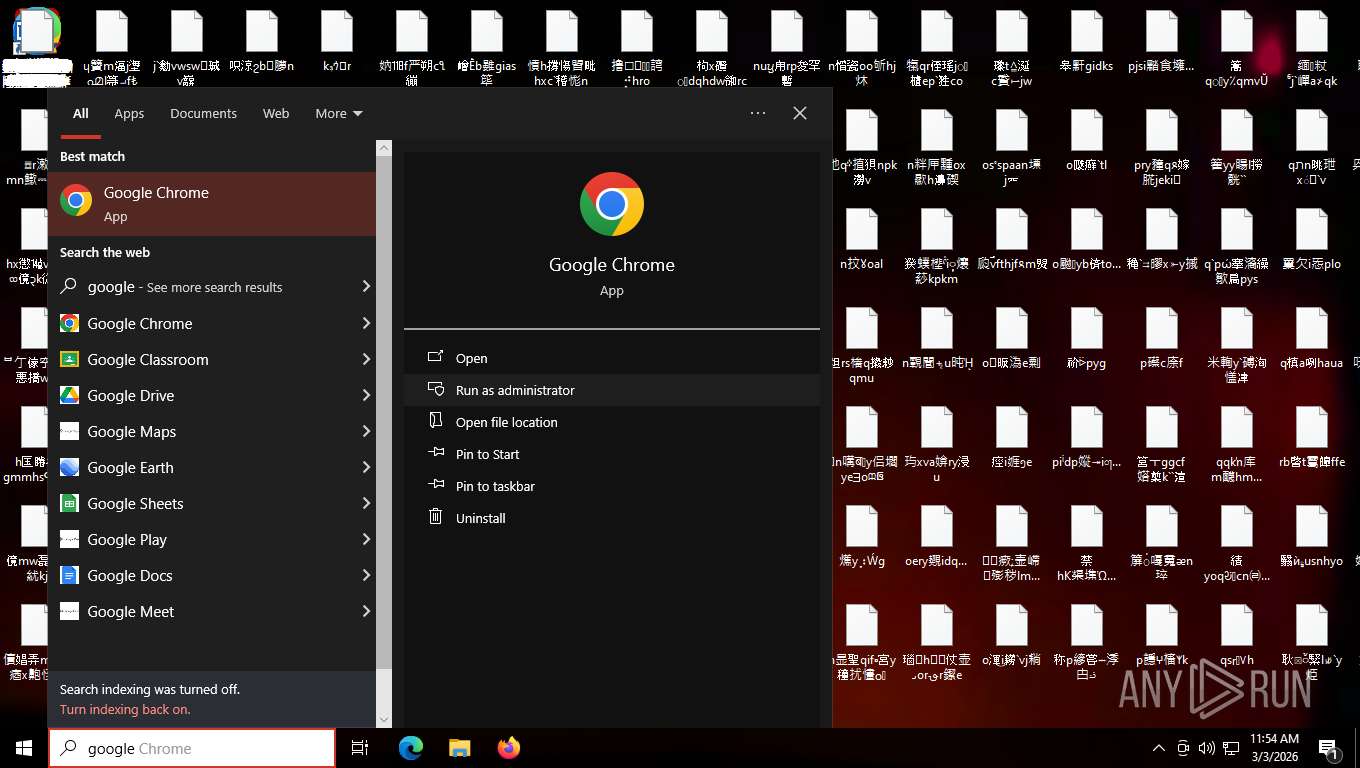Select Pin to Start action
Image resolution: width=1360 pixels, height=768 pixels.
[611, 454]
